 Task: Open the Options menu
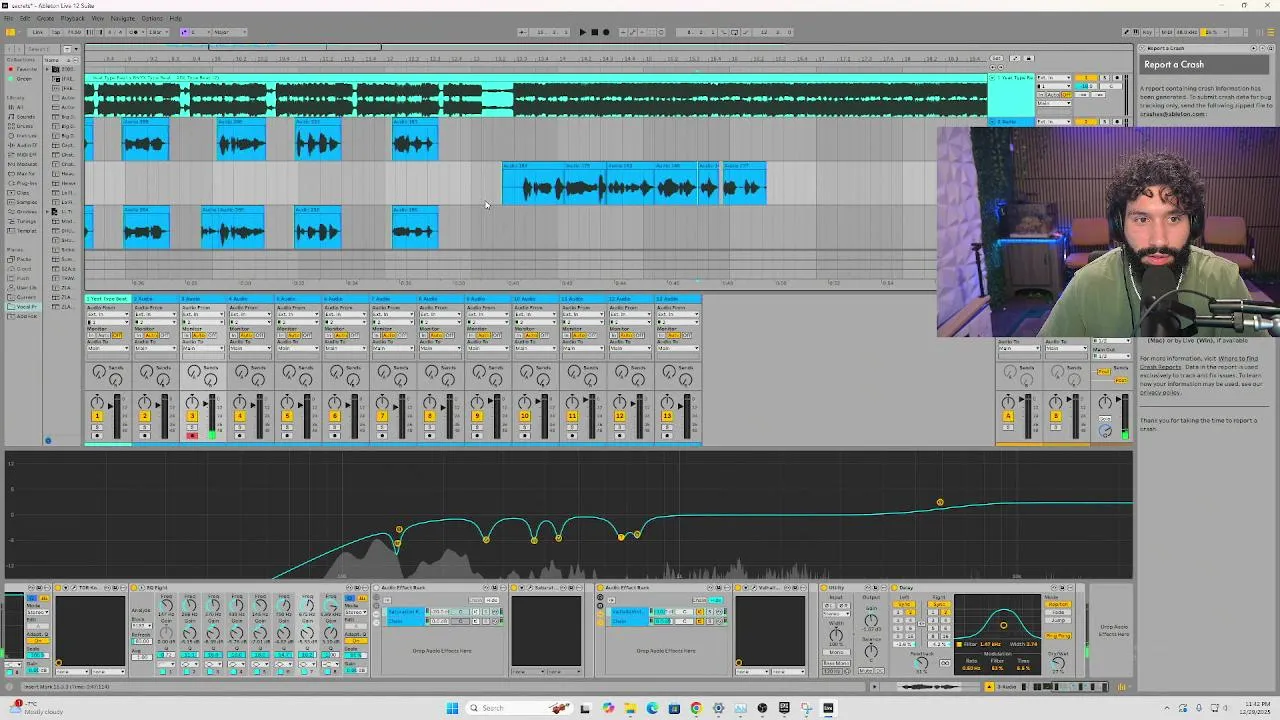pos(152,18)
